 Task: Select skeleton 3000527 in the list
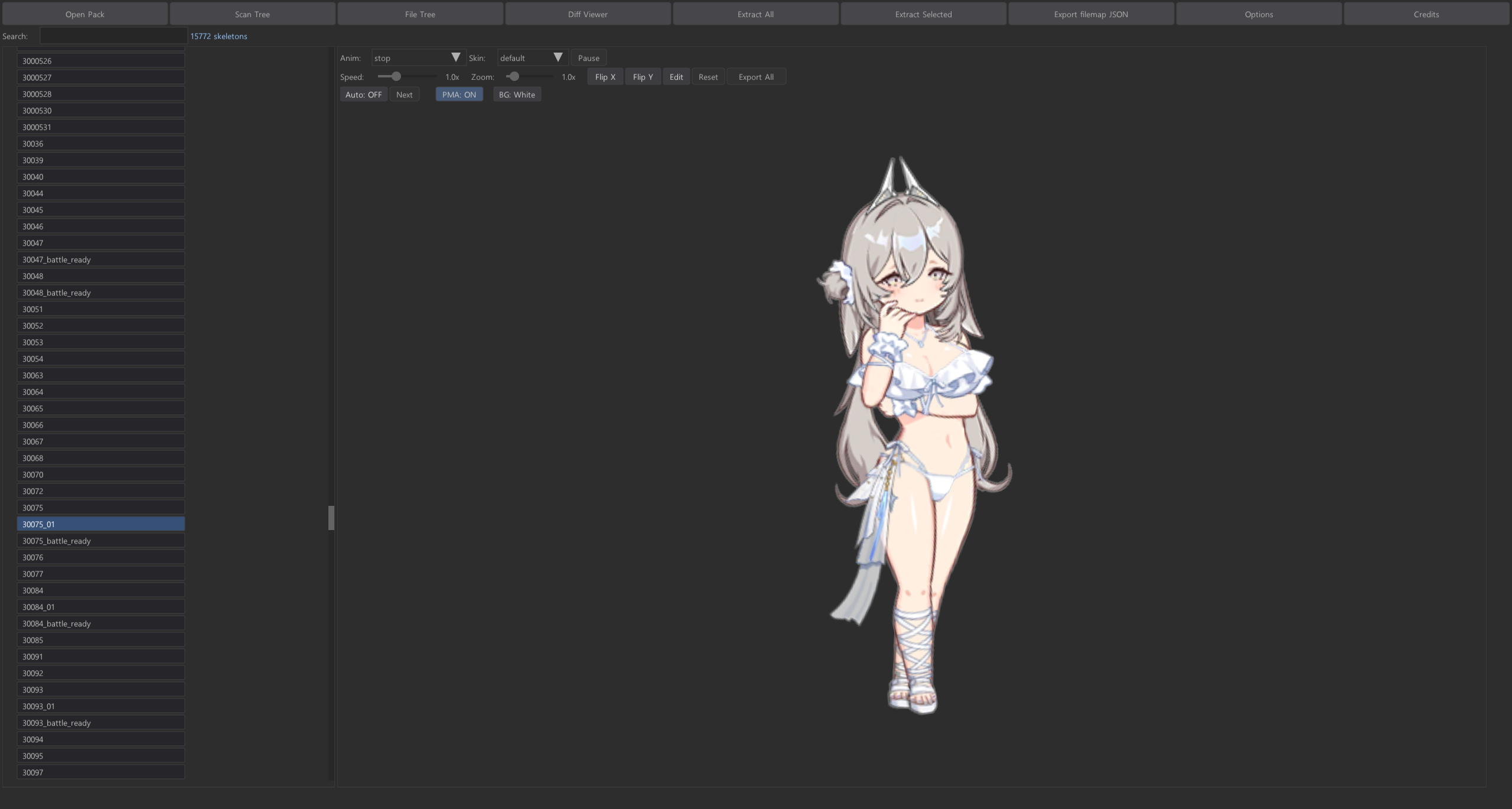pos(101,77)
